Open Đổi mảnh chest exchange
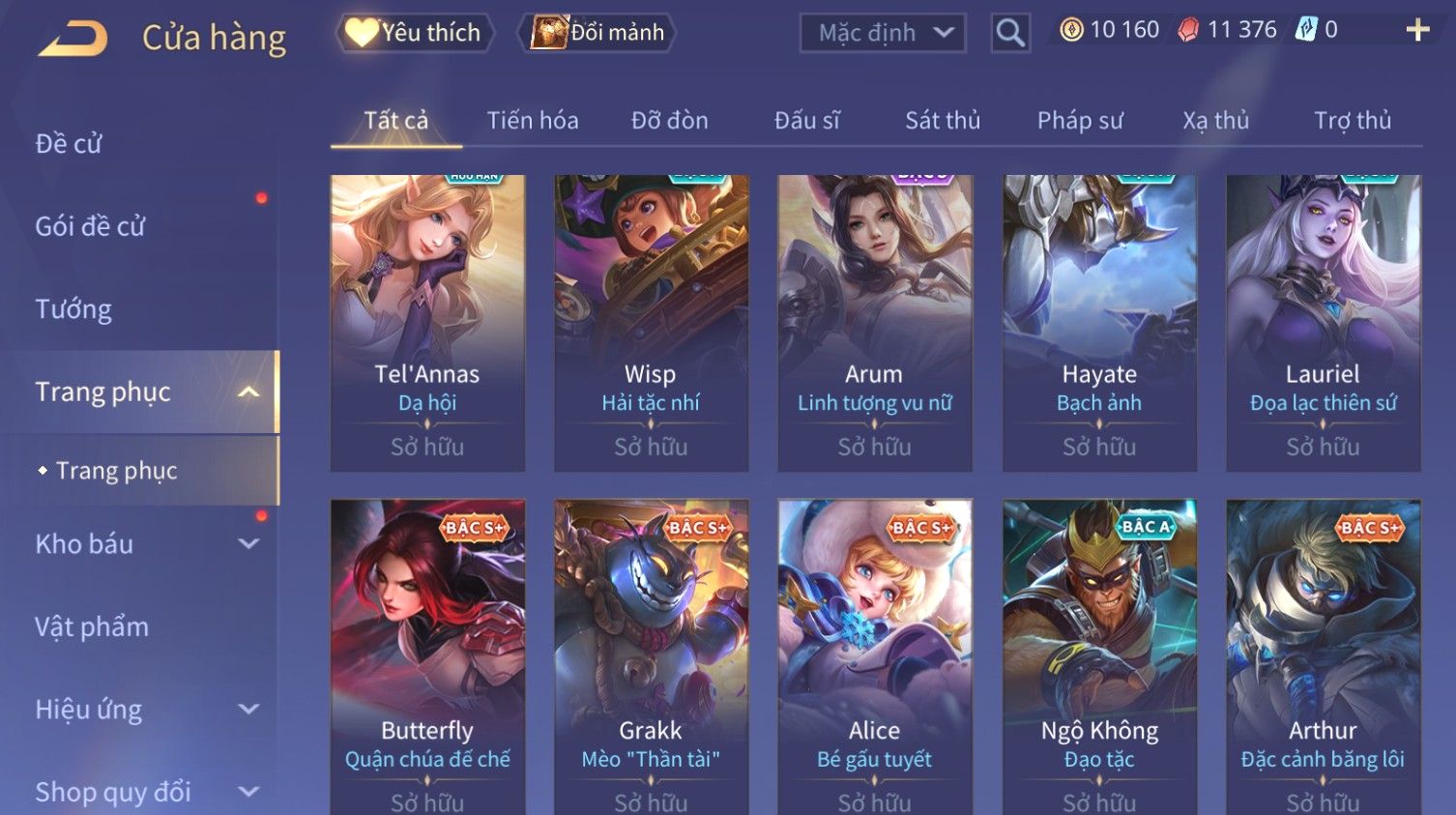Viewport: 1456px width, 815px height. pyautogui.click(x=598, y=33)
